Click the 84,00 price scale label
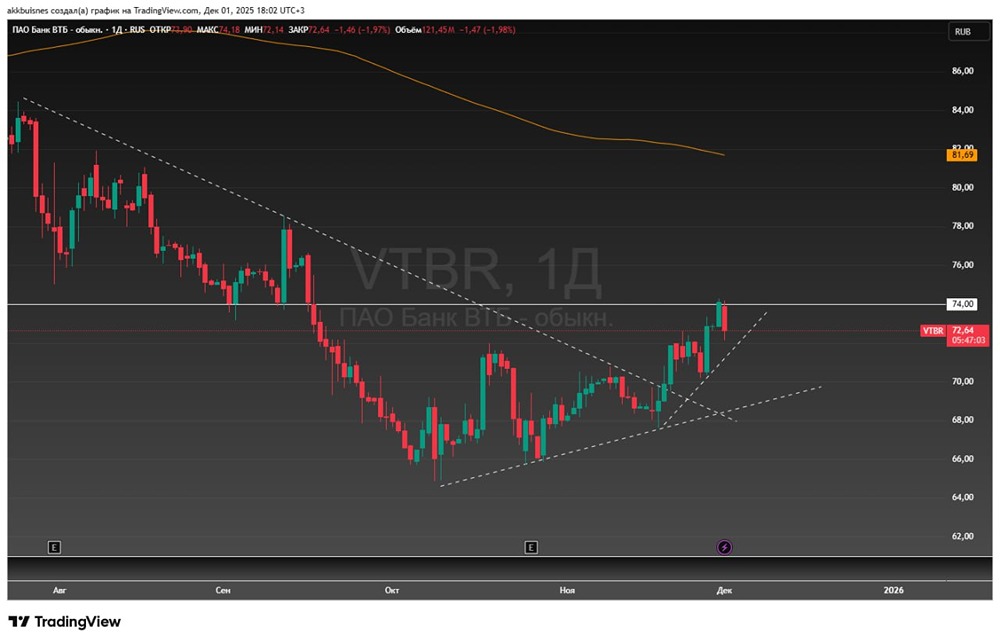 [x=962, y=110]
